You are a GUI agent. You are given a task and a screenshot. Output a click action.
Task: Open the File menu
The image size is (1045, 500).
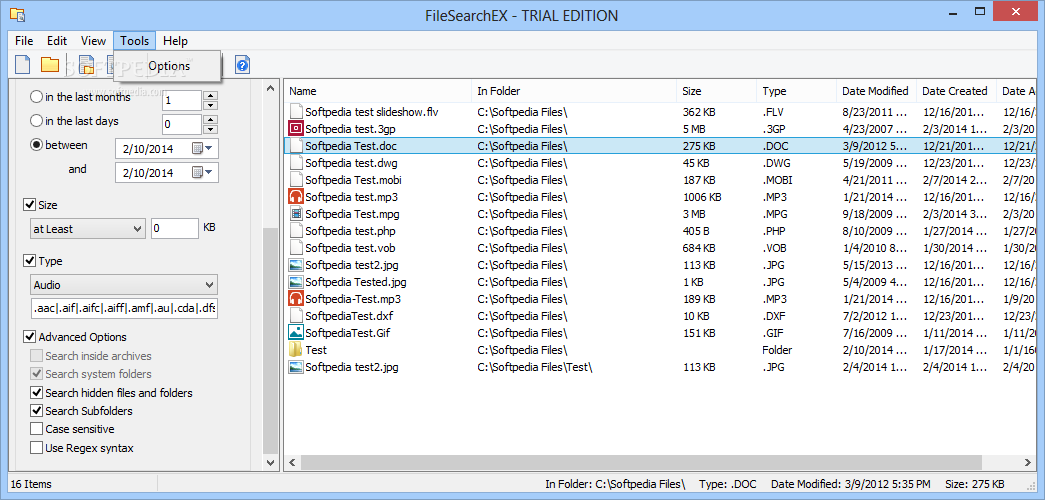24,41
